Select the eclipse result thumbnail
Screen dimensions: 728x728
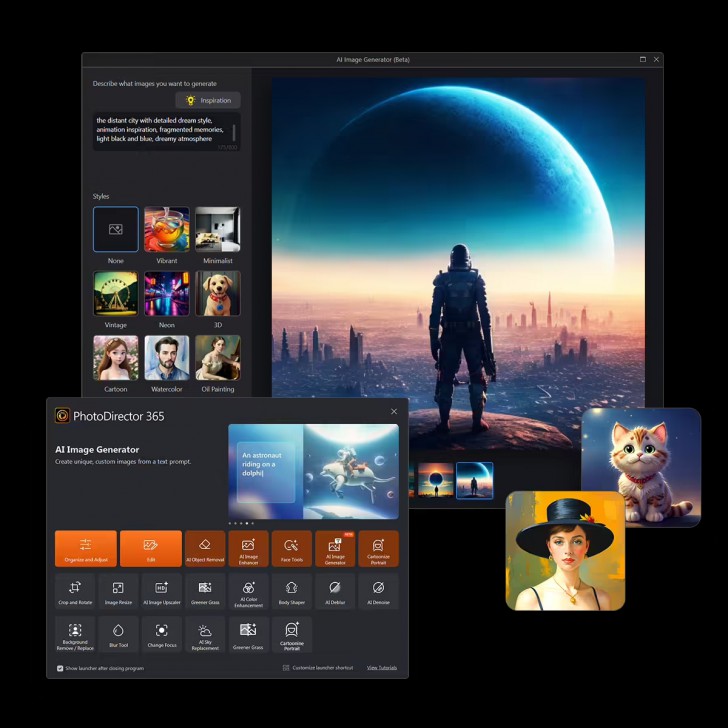(x=436, y=481)
